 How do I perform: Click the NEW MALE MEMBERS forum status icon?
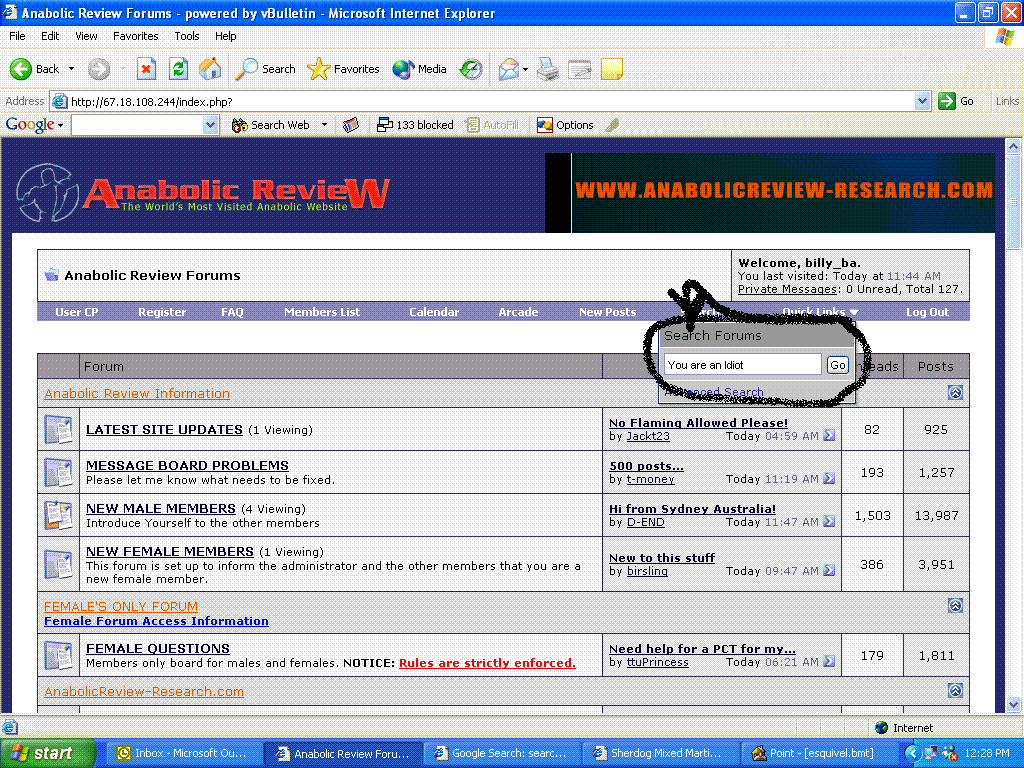(58, 515)
